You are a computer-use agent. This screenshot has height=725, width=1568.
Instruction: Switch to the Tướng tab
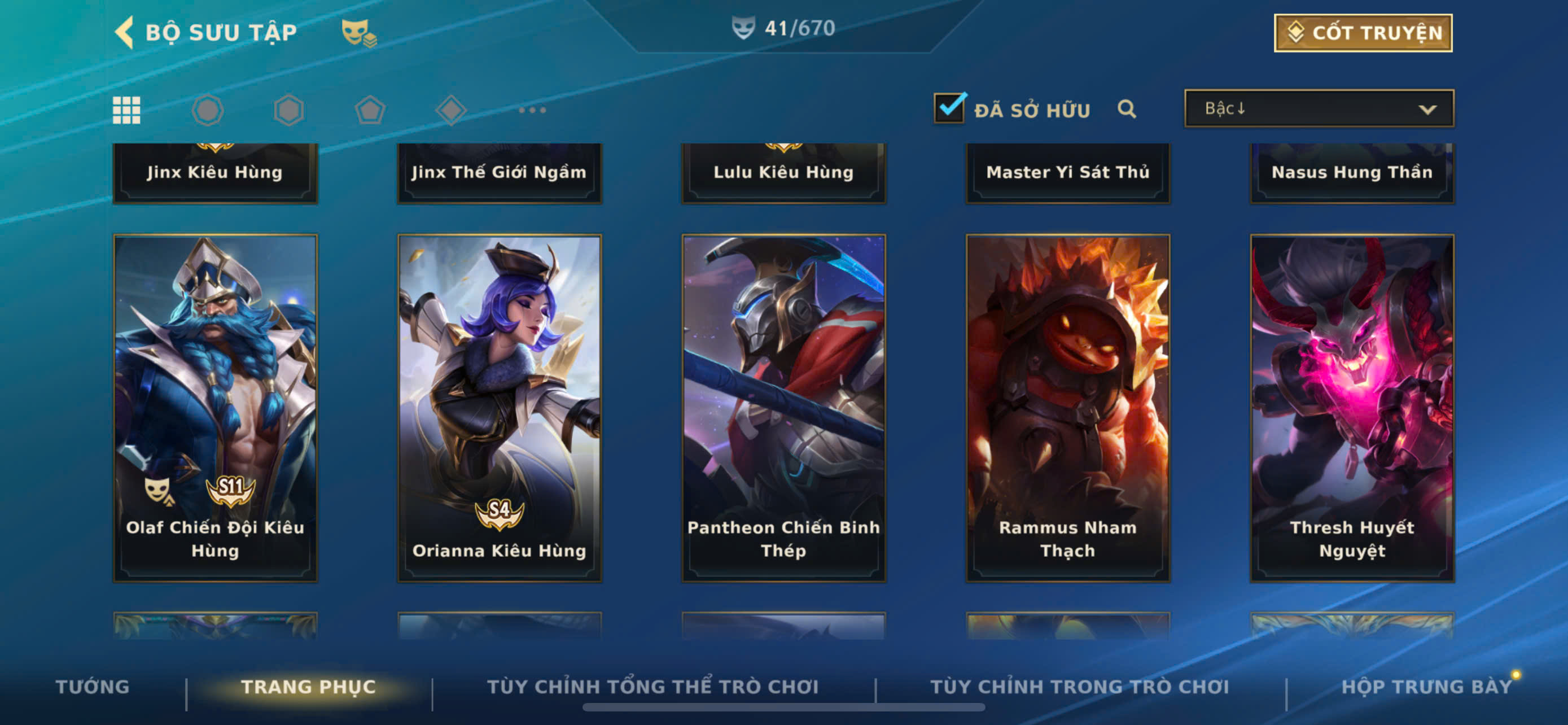pos(93,687)
